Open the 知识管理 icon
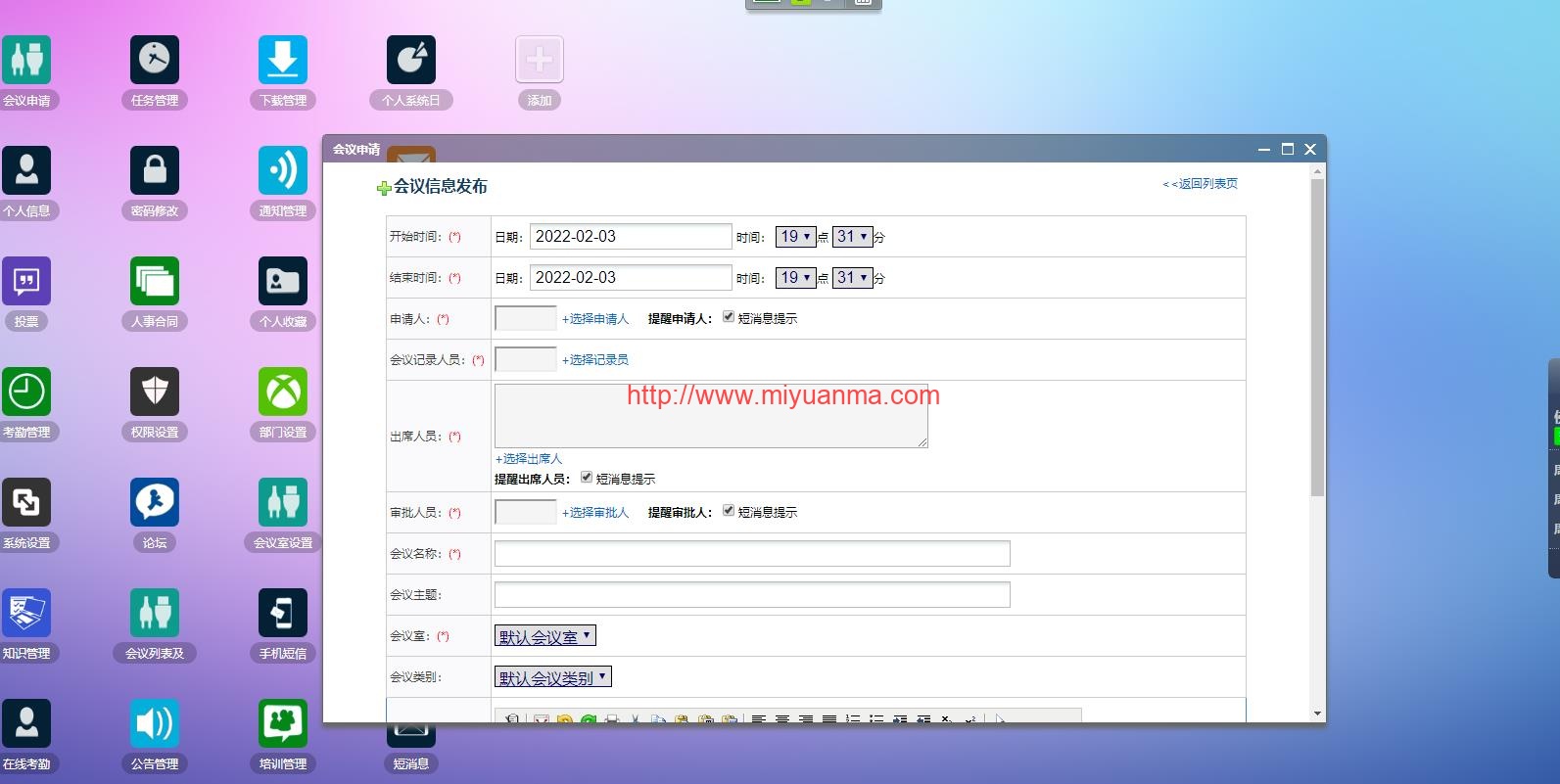1560x784 pixels. click(26, 613)
